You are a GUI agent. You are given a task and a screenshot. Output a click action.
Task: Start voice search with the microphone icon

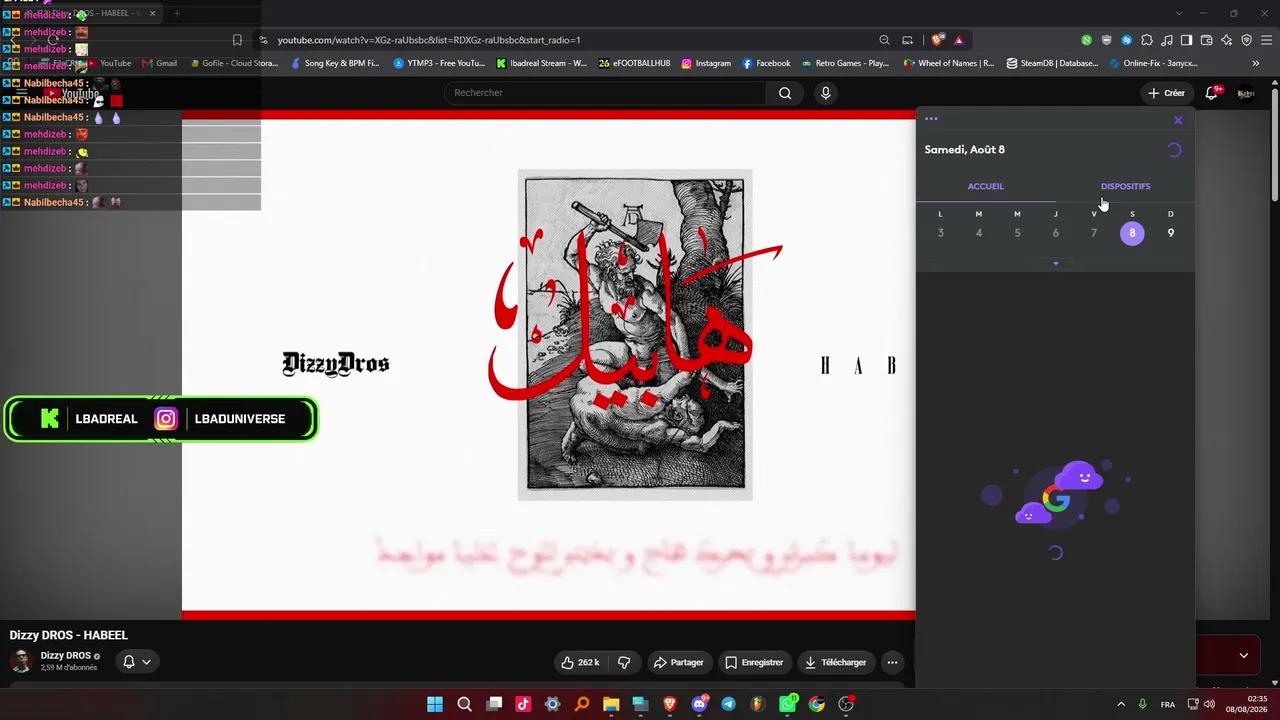click(825, 93)
